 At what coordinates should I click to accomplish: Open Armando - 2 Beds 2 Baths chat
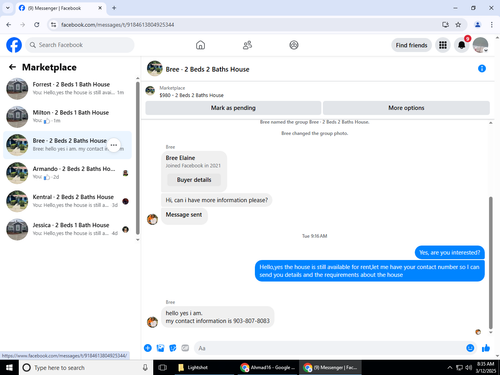point(68,173)
